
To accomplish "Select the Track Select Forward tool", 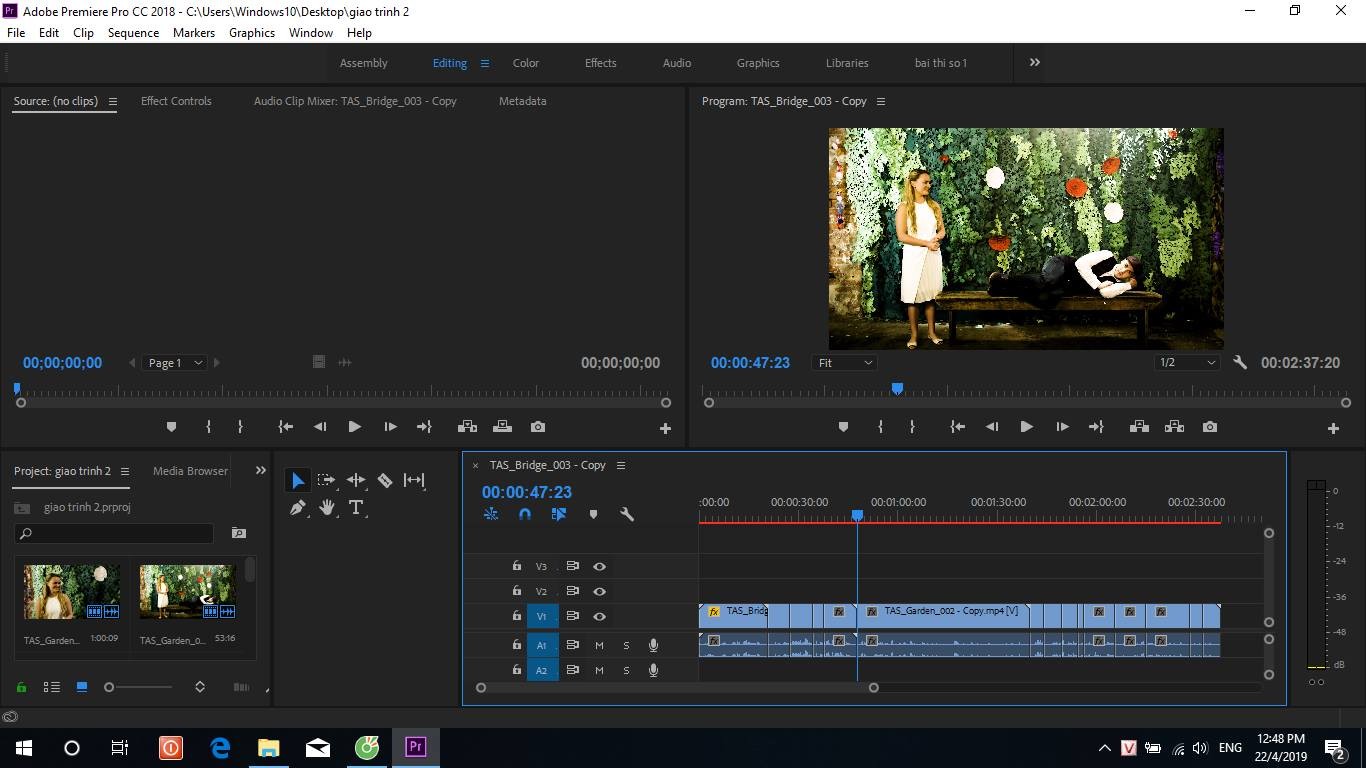I will click(326, 480).
